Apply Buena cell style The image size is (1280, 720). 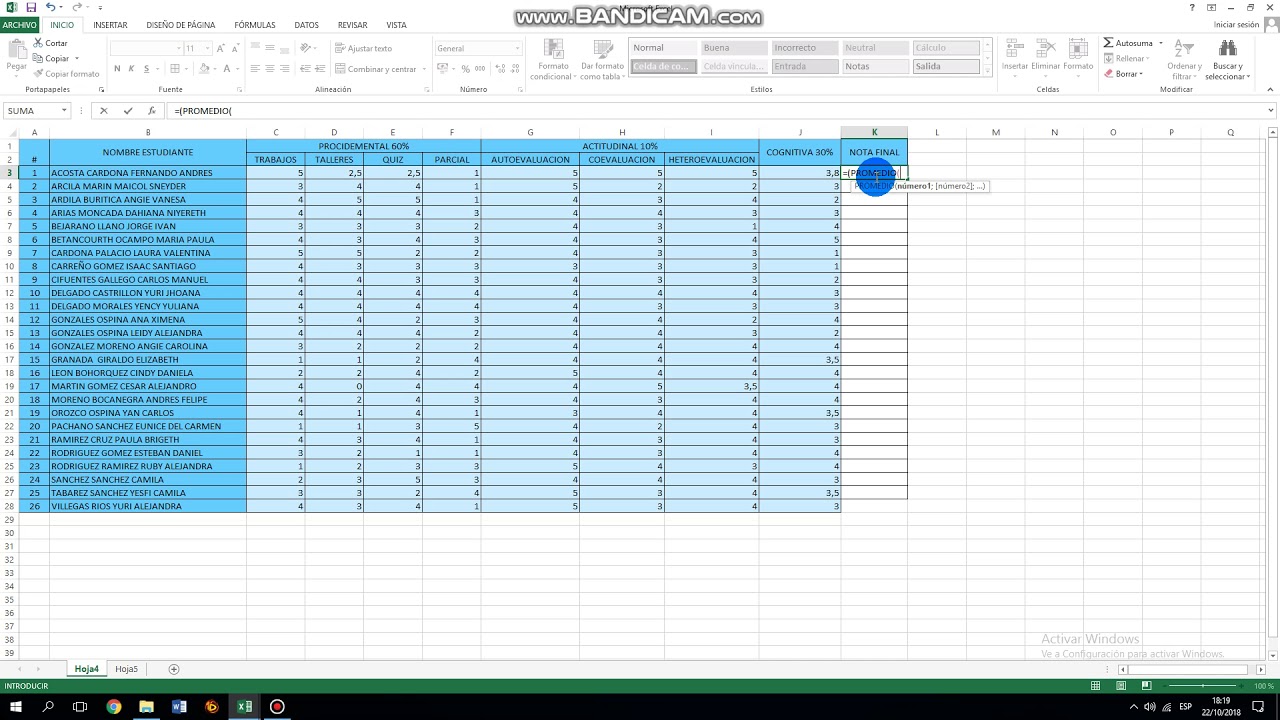point(734,48)
